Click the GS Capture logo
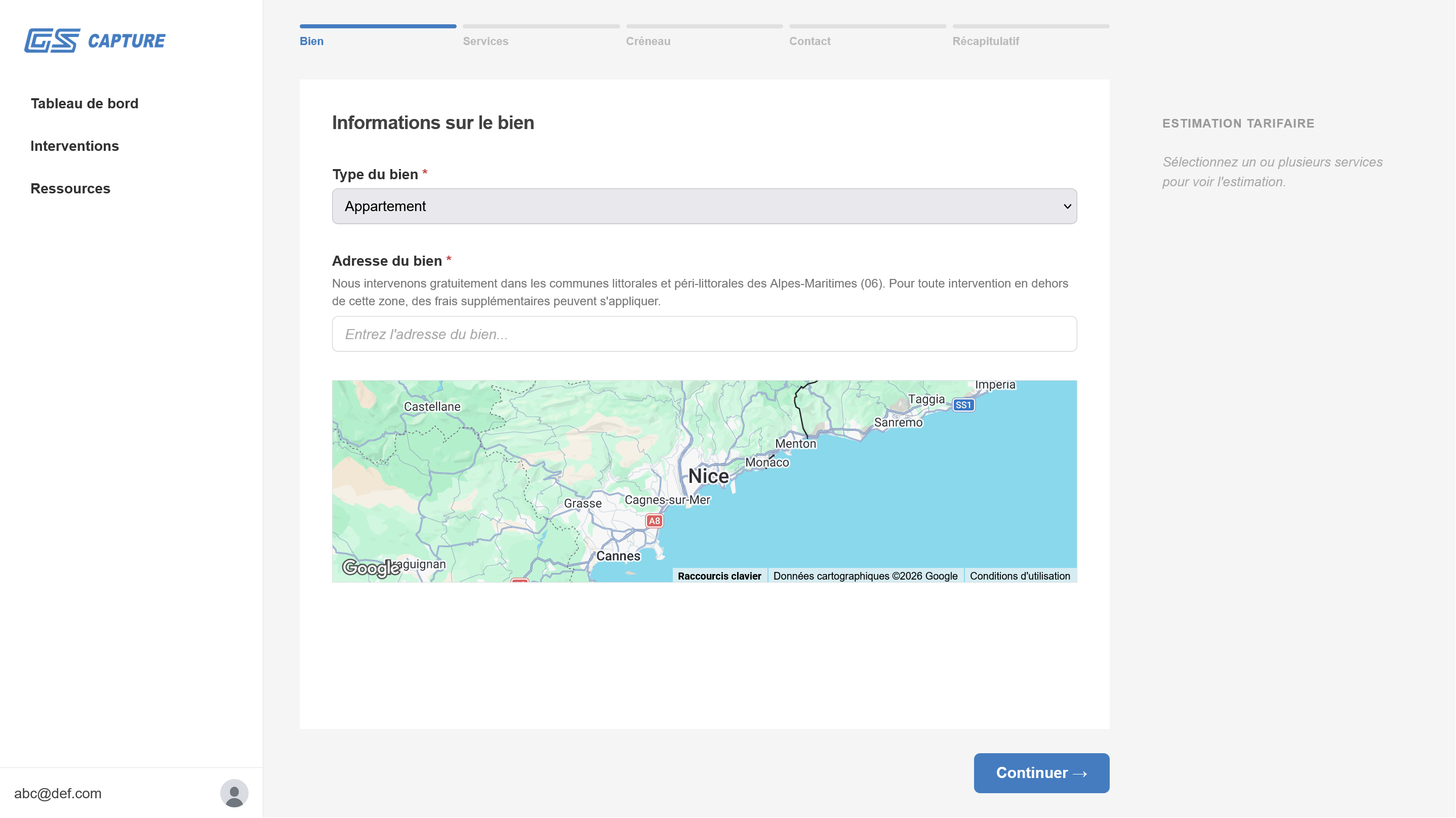Viewport: 1456px width, 818px height. coord(94,40)
